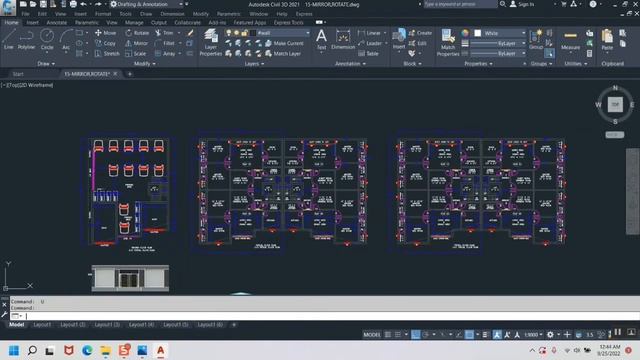Click the Edit block button
Image resolution: width=640 pixels, height=360 pixels.
point(418,43)
